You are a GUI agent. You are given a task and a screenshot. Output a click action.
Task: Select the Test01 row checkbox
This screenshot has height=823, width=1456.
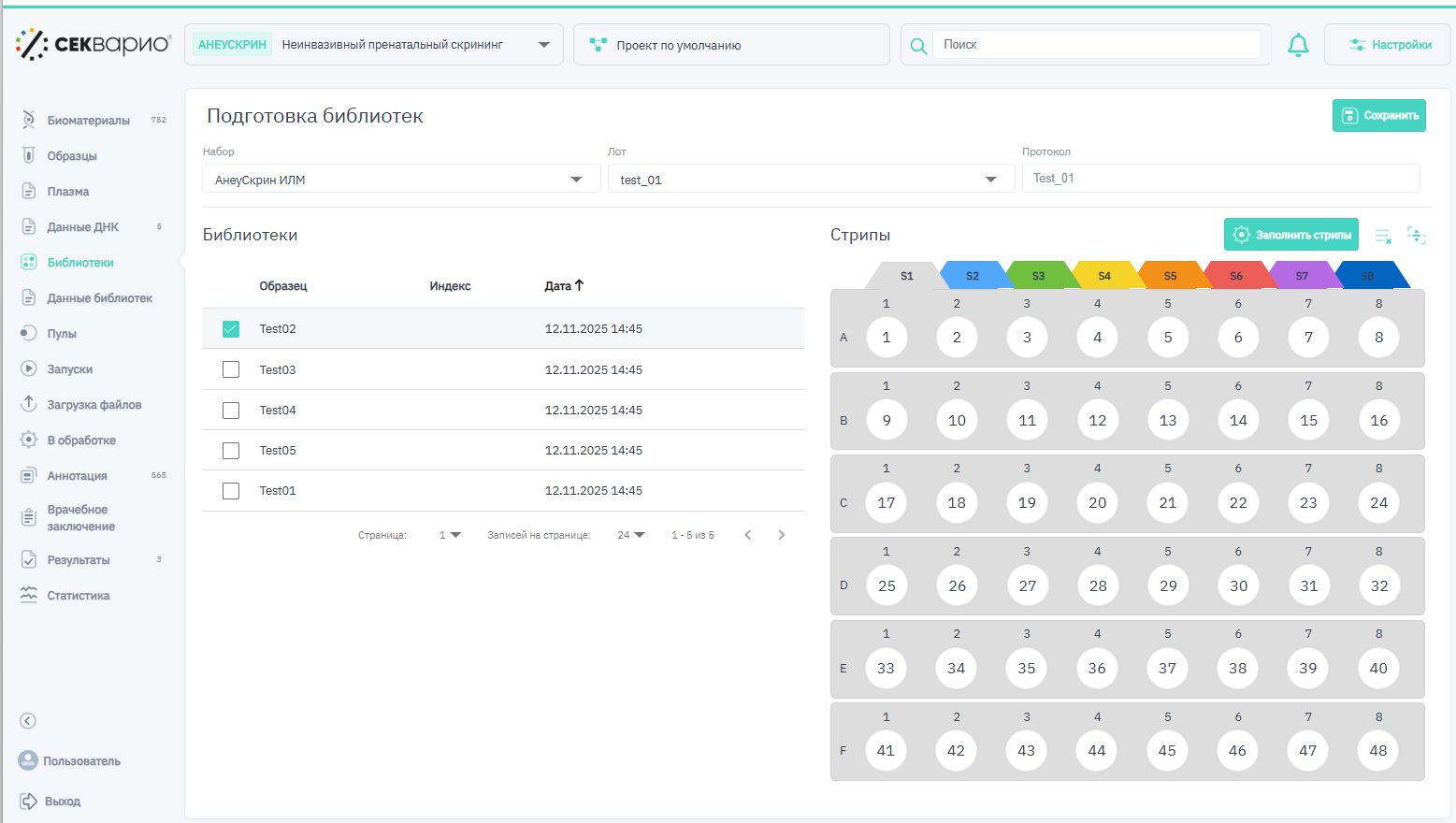(x=231, y=491)
